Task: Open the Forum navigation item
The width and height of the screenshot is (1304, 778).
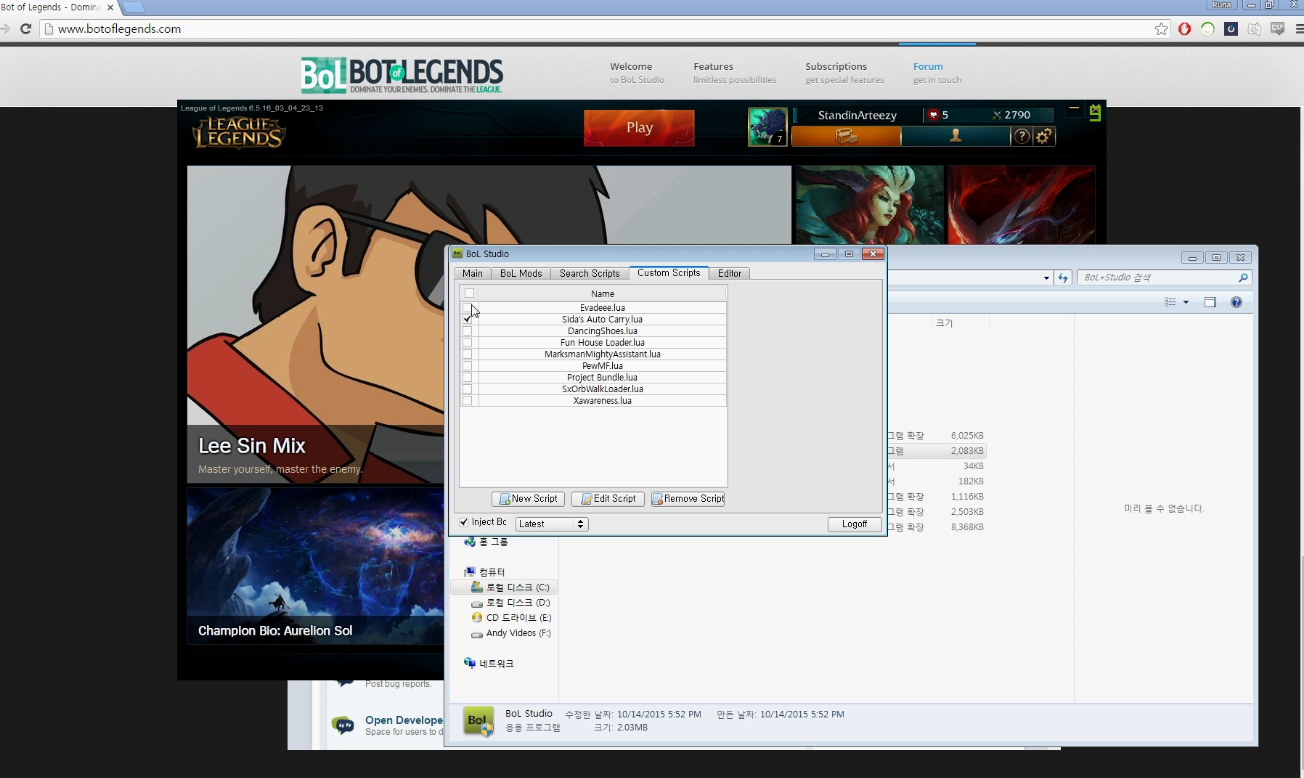Action: point(937,73)
